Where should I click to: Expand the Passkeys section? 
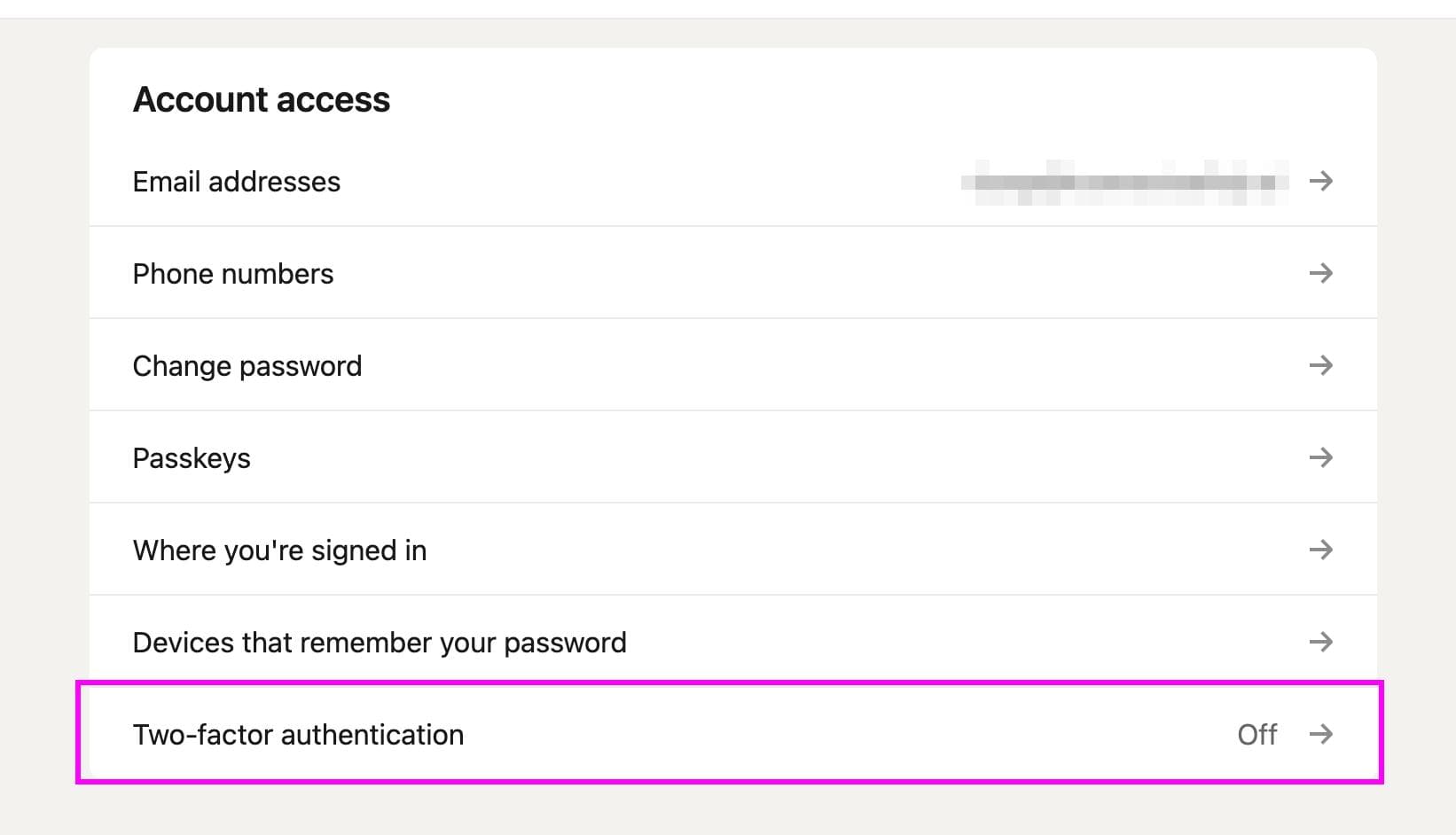coord(192,457)
